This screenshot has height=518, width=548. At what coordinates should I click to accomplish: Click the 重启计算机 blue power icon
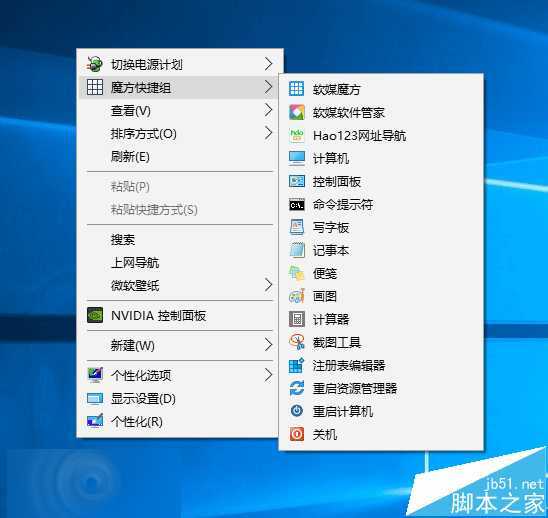296,411
